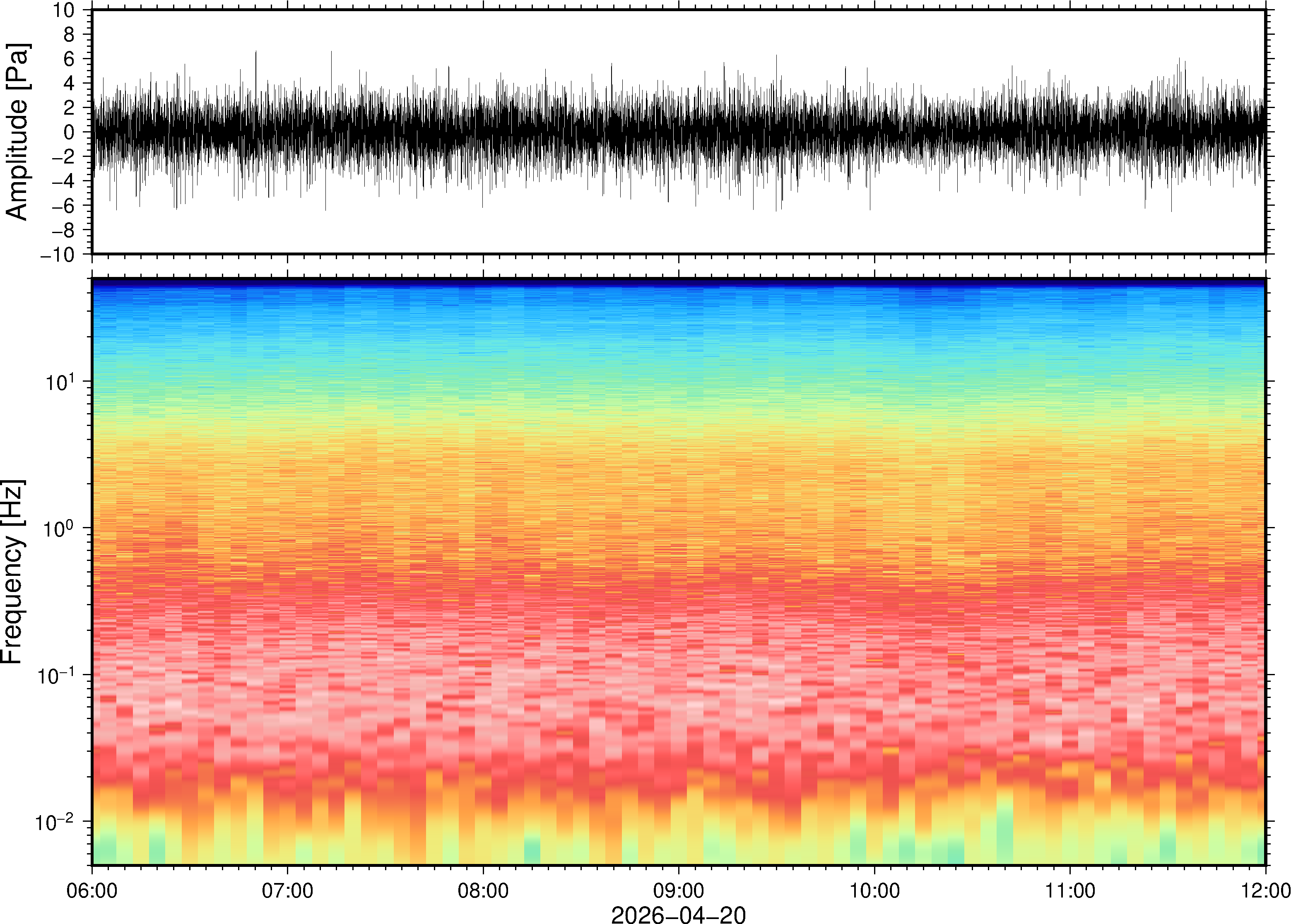Screen dimensions: 1291x924
Task: Click the 2026-04-20 date label
Action: (678, 914)
